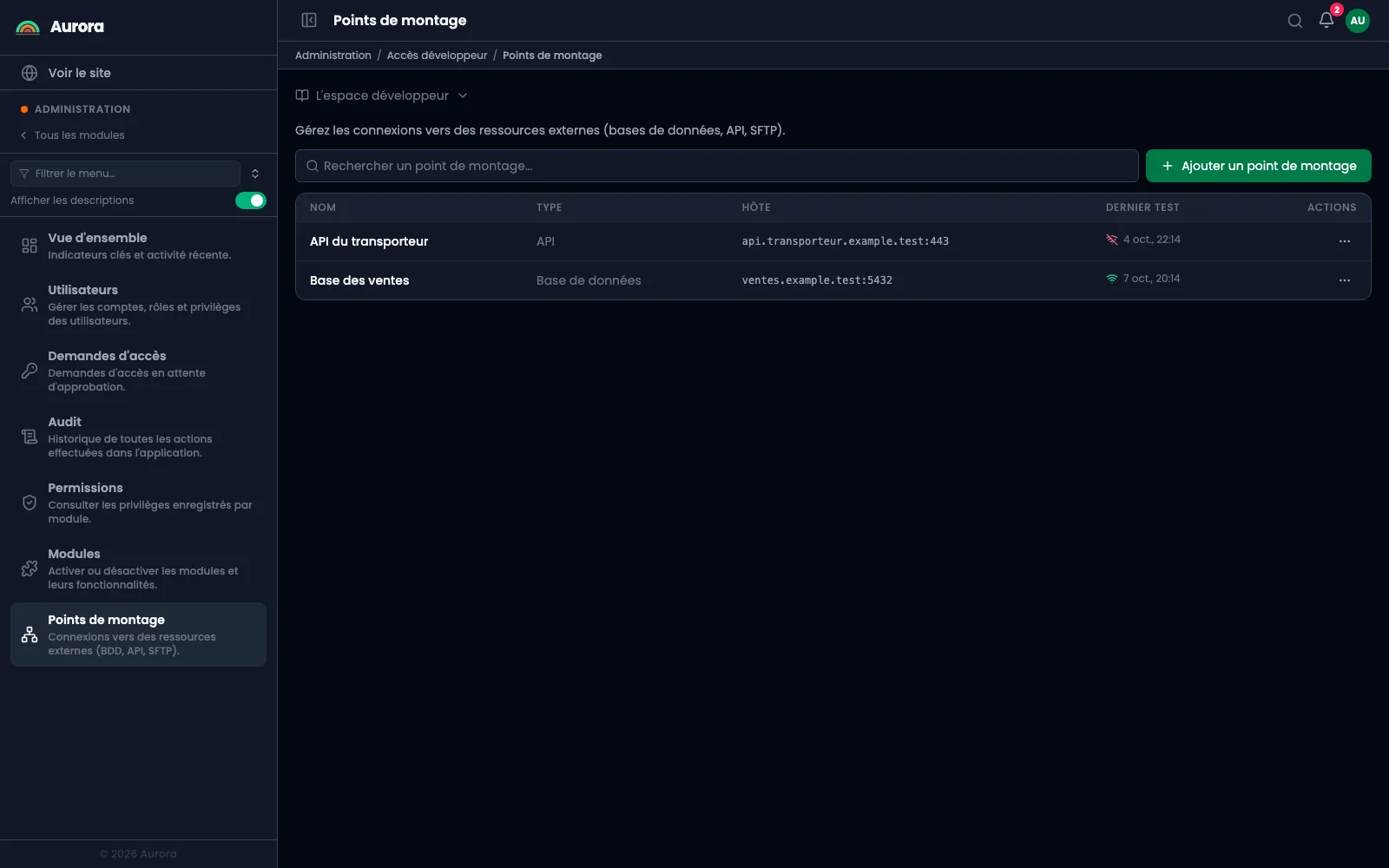Click the Utilisateurs people icon
The height and width of the screenshot is (868, 1389).
30,305
